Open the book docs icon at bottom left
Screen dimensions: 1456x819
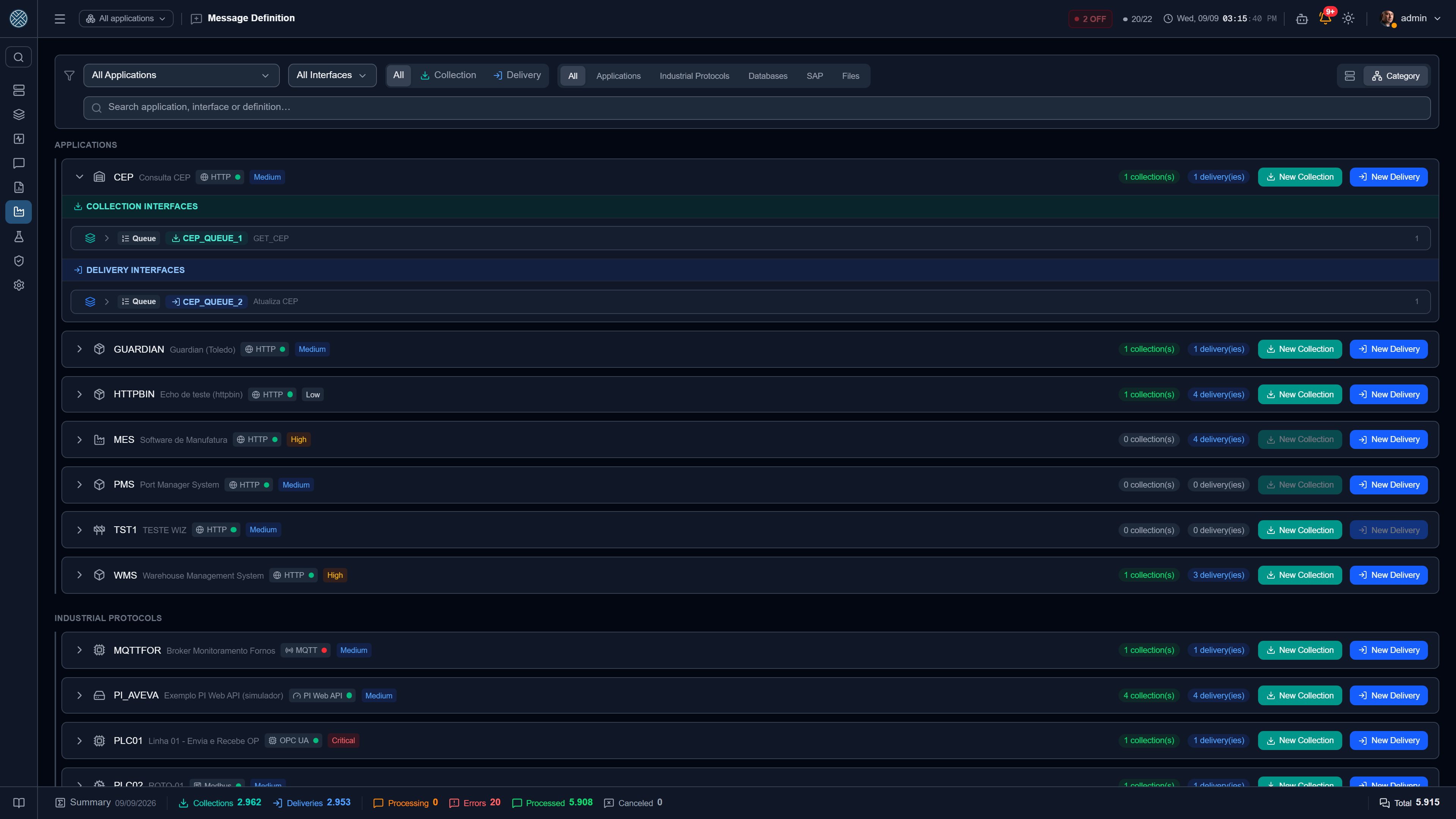19,803
